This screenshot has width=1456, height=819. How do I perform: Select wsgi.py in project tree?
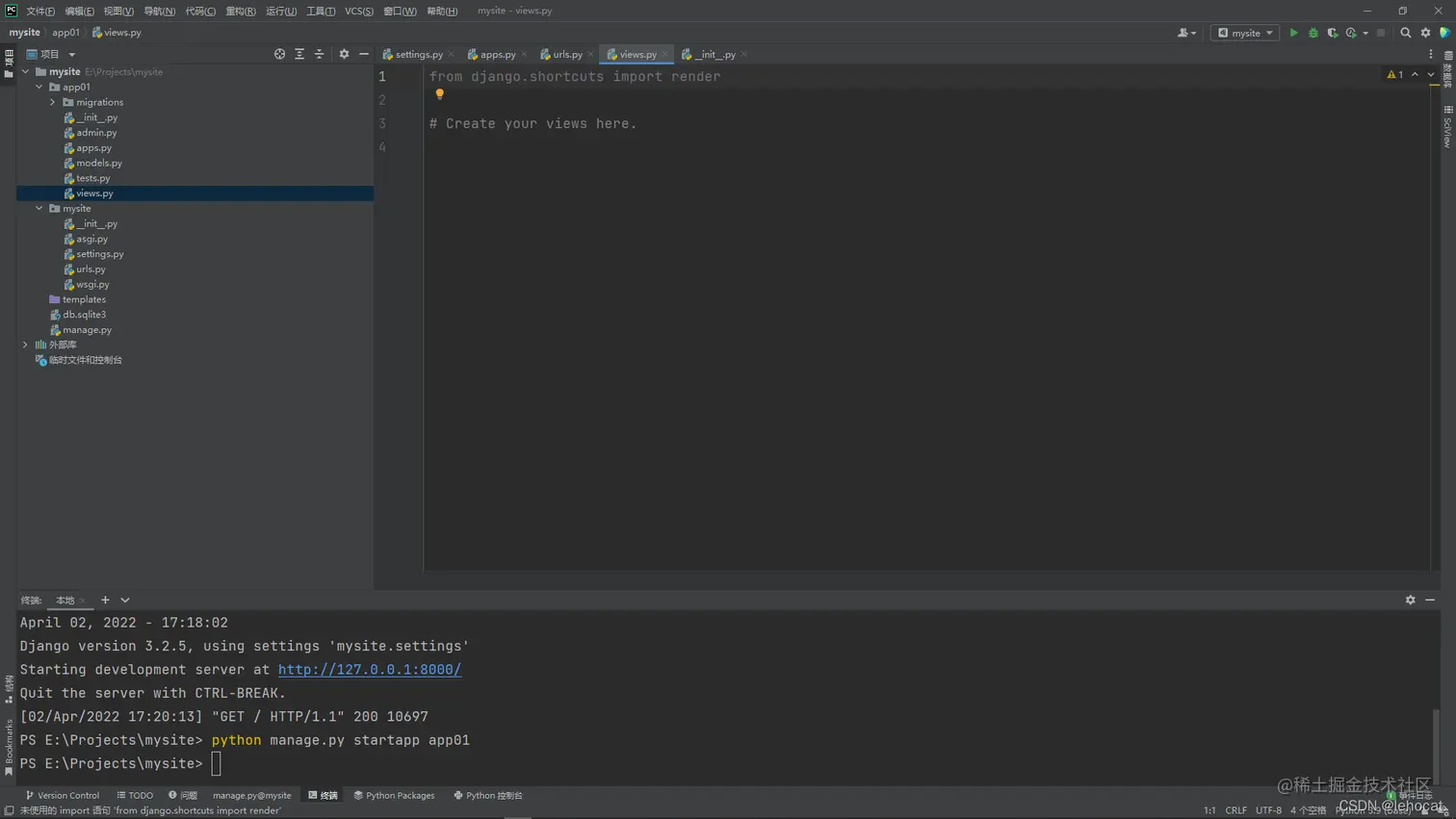92,284
